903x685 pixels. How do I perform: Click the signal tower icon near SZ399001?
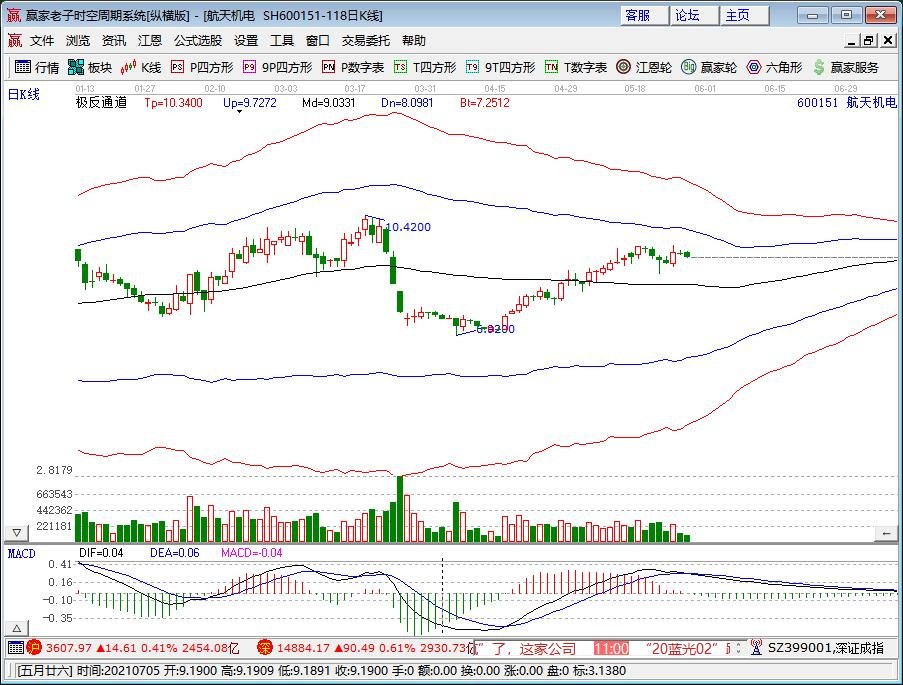point(757,648)
